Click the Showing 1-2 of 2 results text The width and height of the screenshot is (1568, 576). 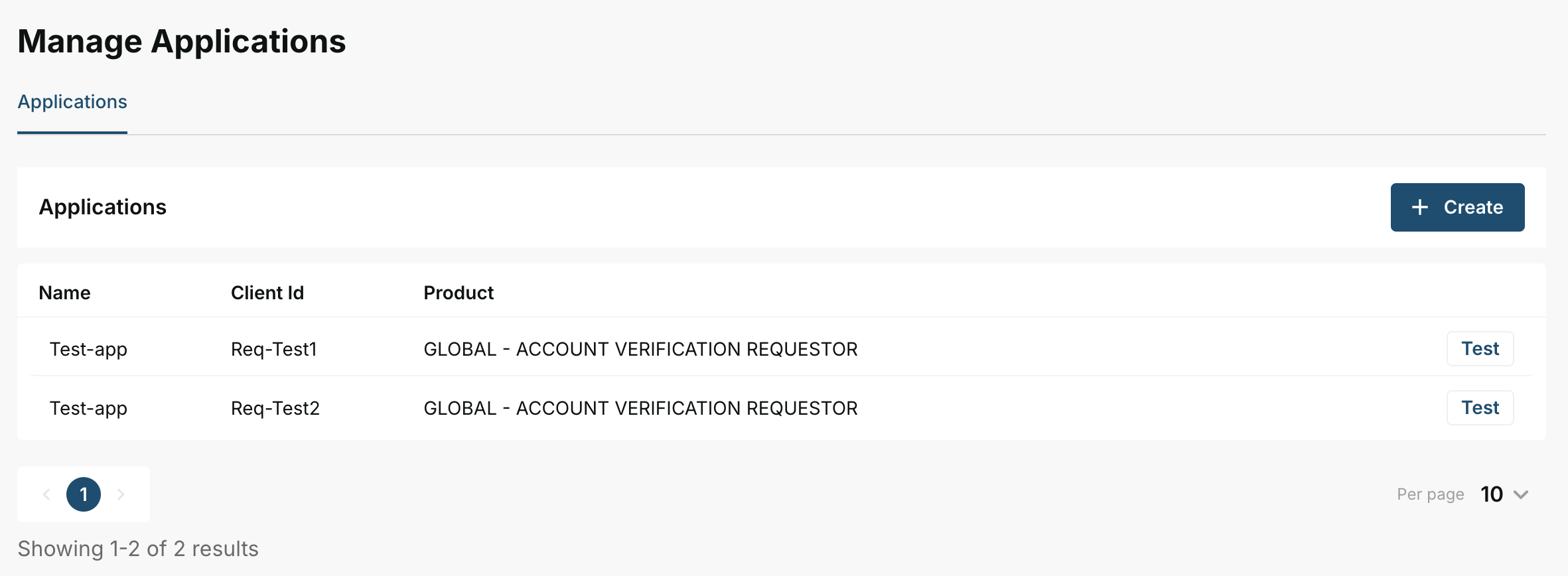(138, 549)
